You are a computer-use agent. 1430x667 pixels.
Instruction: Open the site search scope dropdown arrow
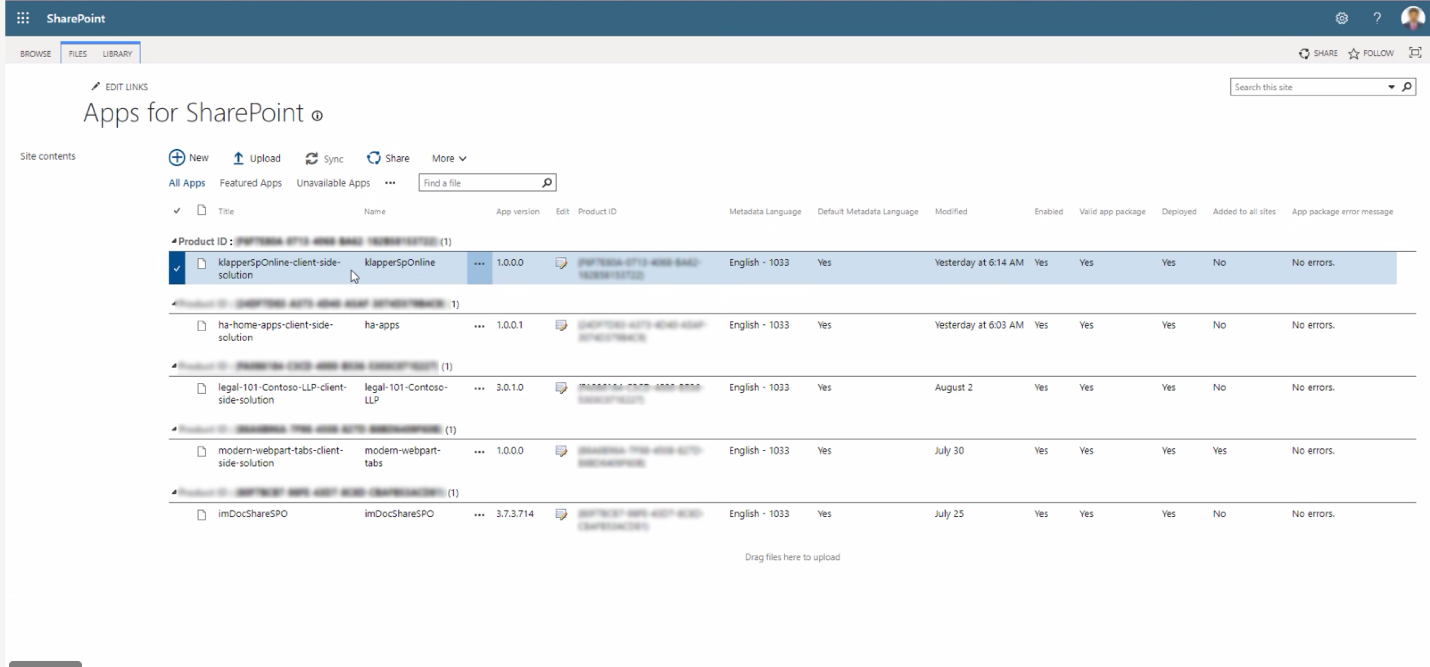point(1391,87)
